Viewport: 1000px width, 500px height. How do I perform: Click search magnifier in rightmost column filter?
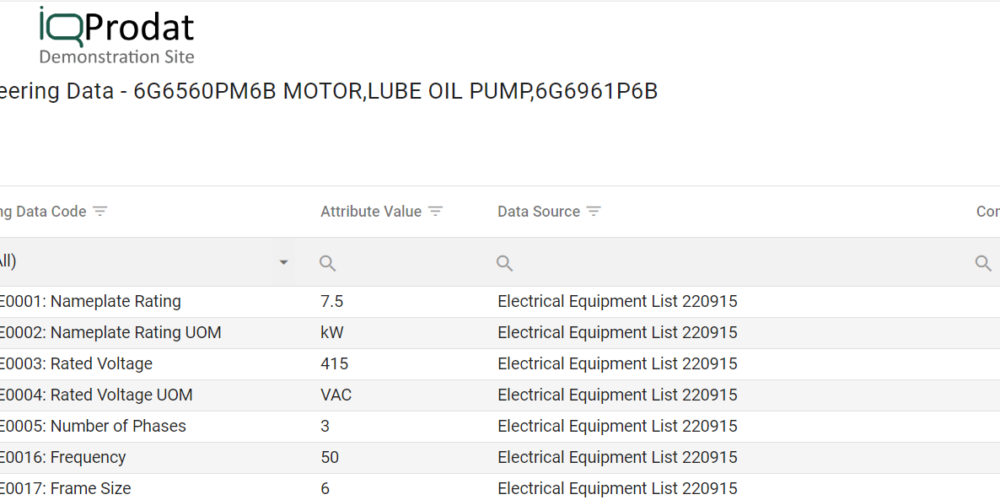[x=983, y=263]
